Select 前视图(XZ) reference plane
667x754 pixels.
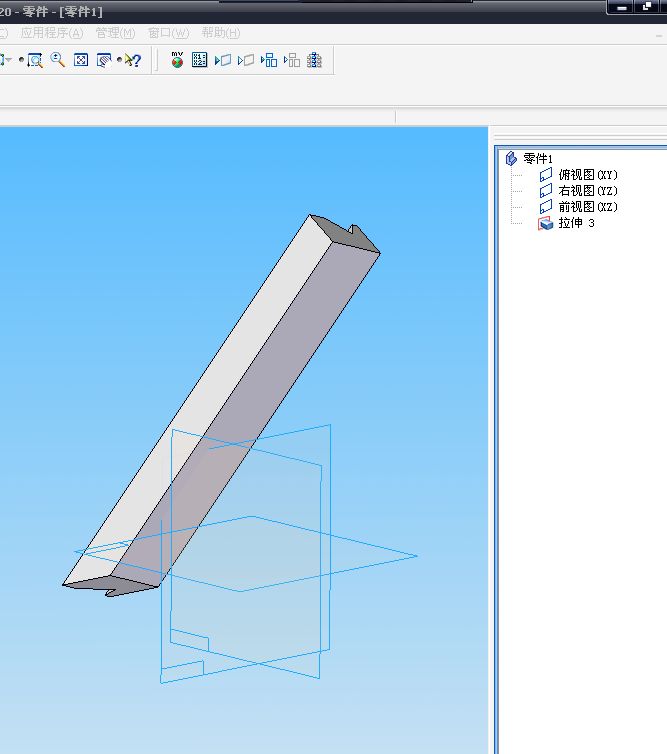click(588, 207)
